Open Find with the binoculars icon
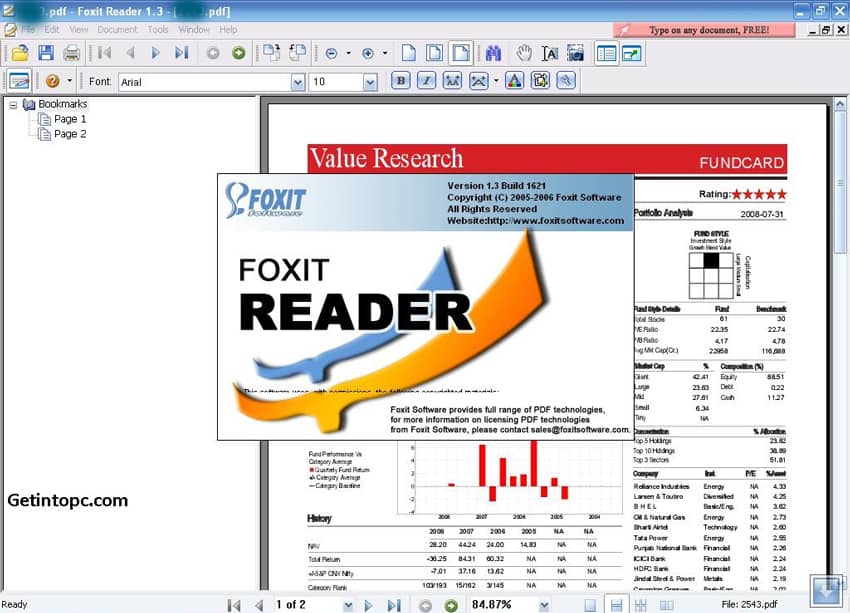Viewport: 850px width, 613px height. tap(493, 53)
